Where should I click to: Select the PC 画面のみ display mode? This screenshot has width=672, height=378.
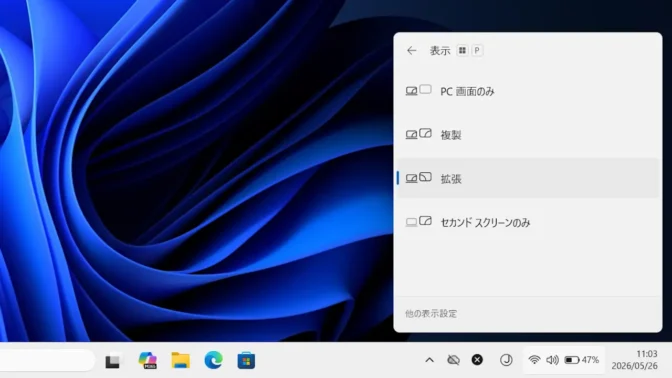coord(528,91)
